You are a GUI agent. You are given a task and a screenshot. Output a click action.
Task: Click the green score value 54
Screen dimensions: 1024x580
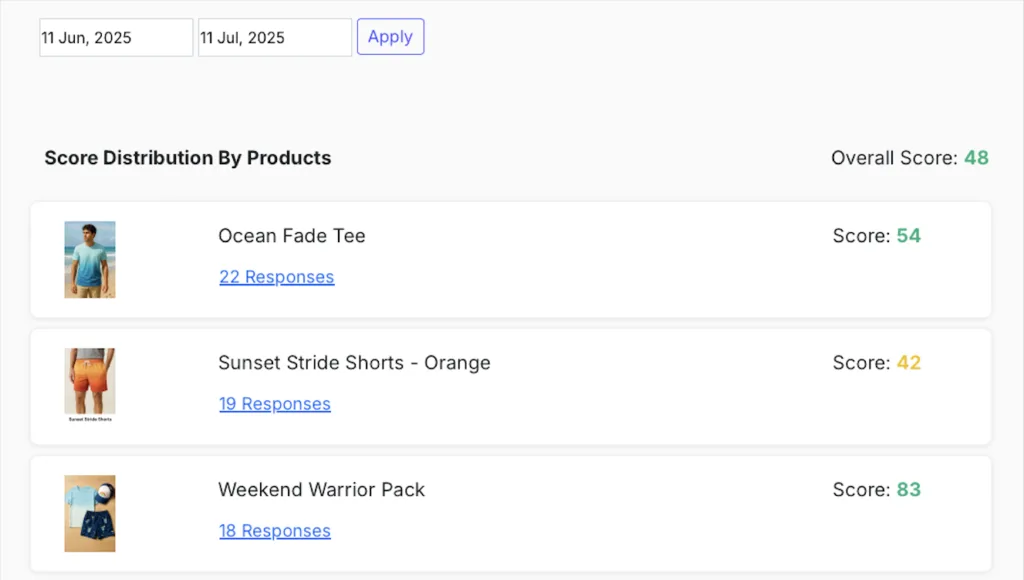click(908, 236)
